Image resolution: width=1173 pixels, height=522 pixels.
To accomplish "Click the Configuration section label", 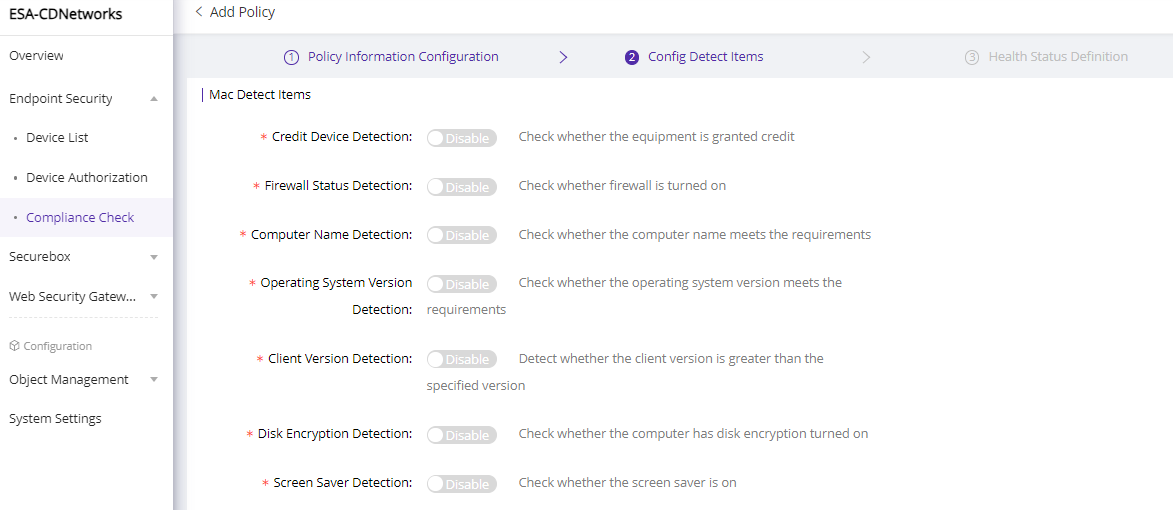I will (x=58, y=346).
